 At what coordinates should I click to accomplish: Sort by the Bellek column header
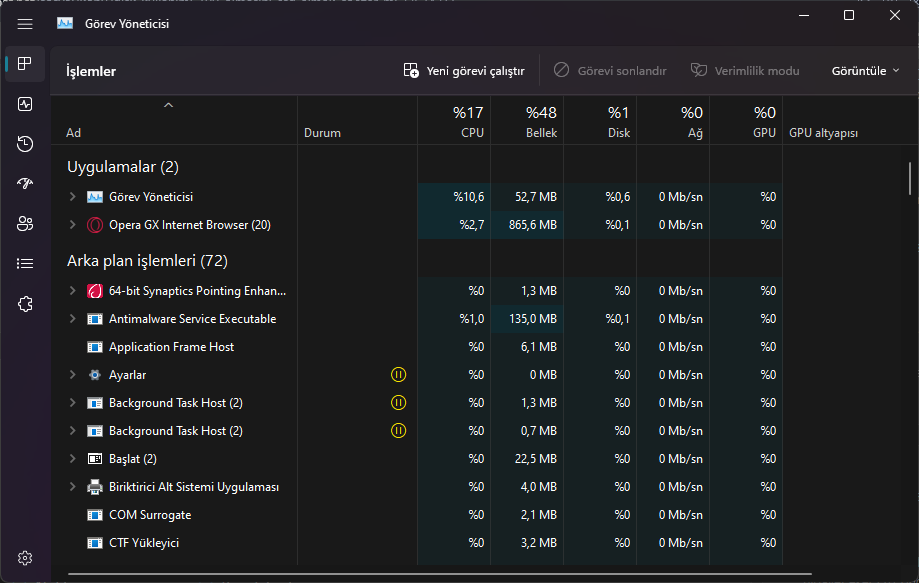(x=527, y=121)
